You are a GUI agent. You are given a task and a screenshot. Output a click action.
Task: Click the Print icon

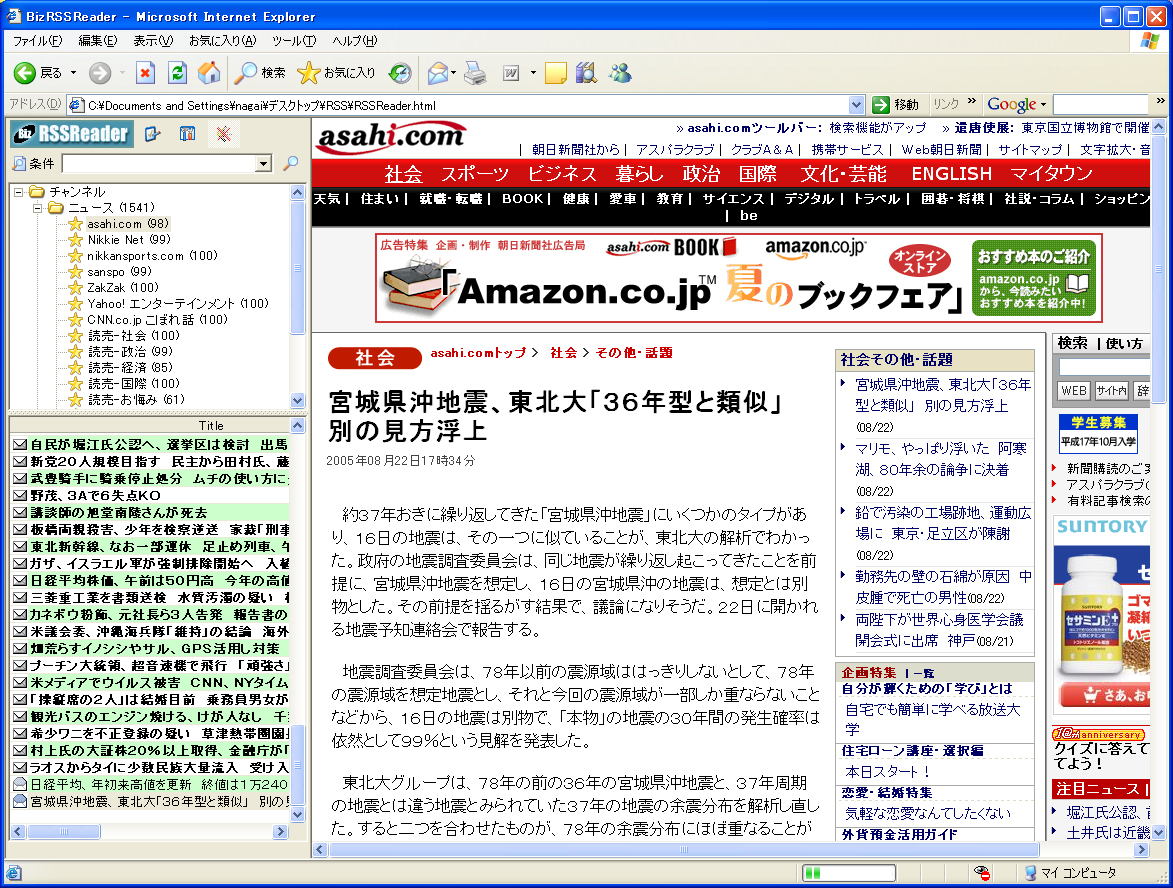point(475,73)
